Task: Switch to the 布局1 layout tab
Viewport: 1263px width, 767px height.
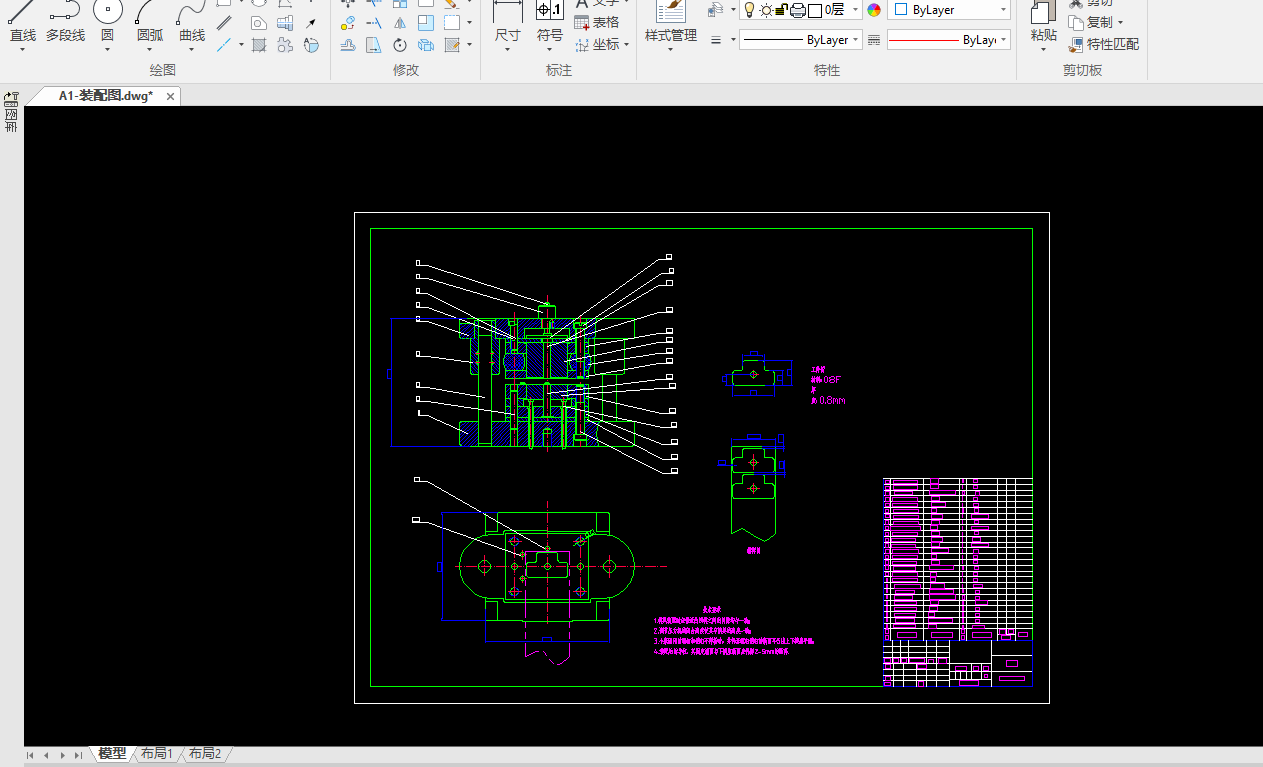Action: pyautogui.click(x=157, y=754)
